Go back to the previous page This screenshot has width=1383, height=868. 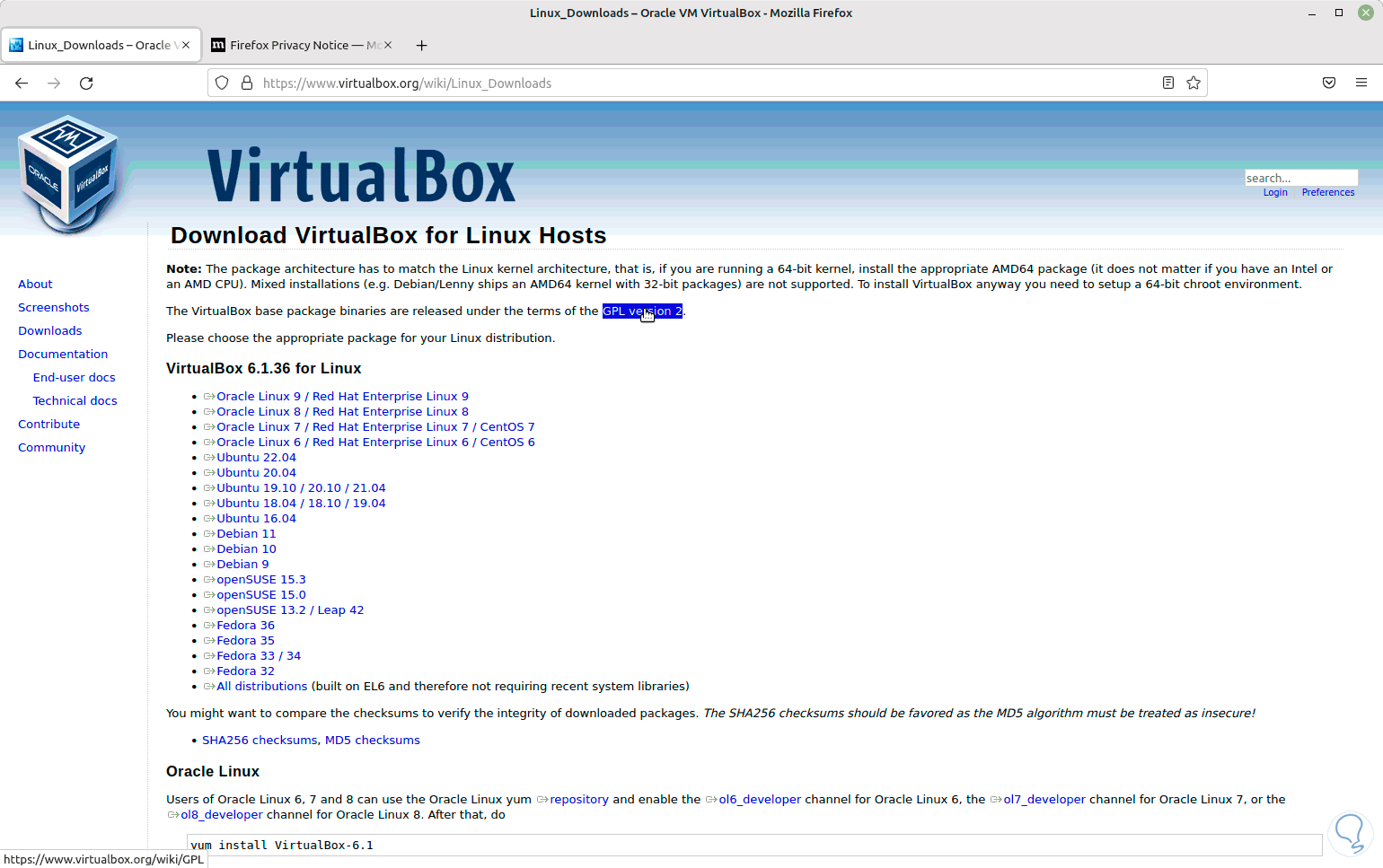22,83
